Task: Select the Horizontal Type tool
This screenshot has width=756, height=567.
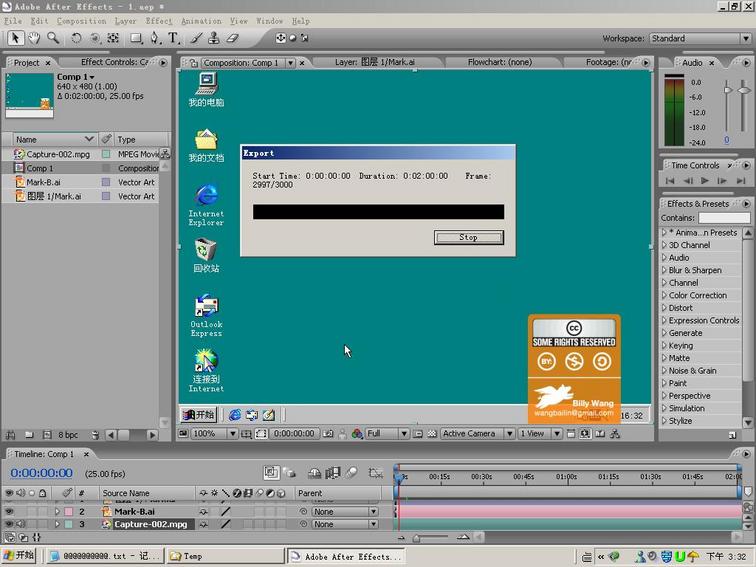Action: (x=173, y=38)
